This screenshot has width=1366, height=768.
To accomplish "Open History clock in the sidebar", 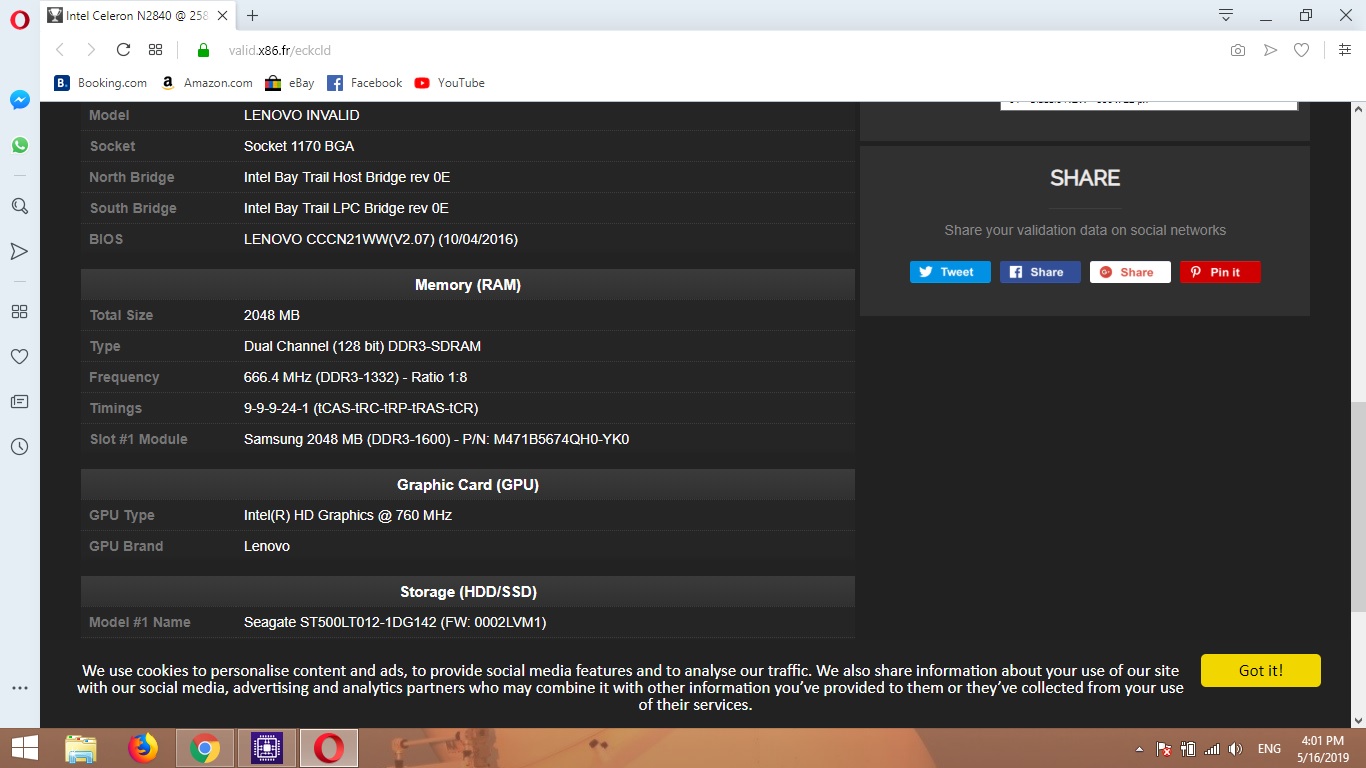I will (x=19, y=446).
